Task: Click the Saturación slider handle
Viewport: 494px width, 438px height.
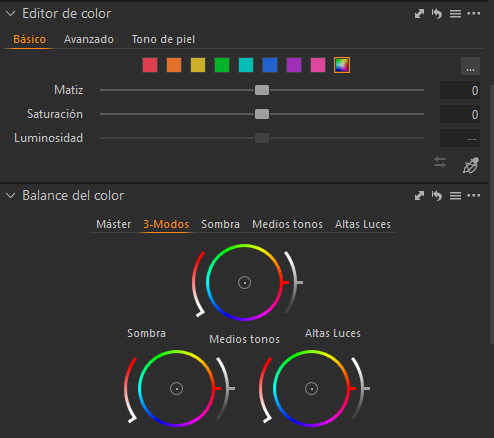Action: pyautogui.click(x=262, y=114)
